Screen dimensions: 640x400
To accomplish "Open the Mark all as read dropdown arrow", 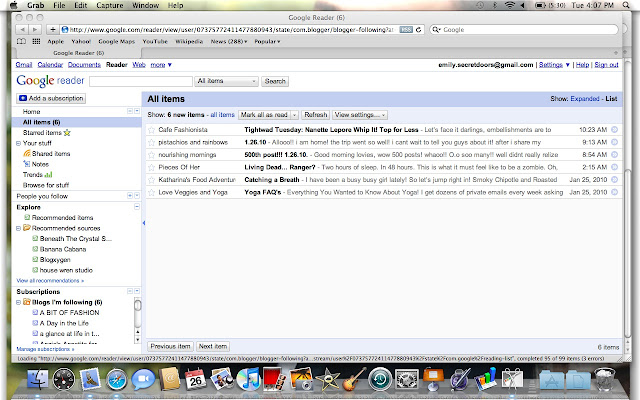I will click(x=294, y=115).
